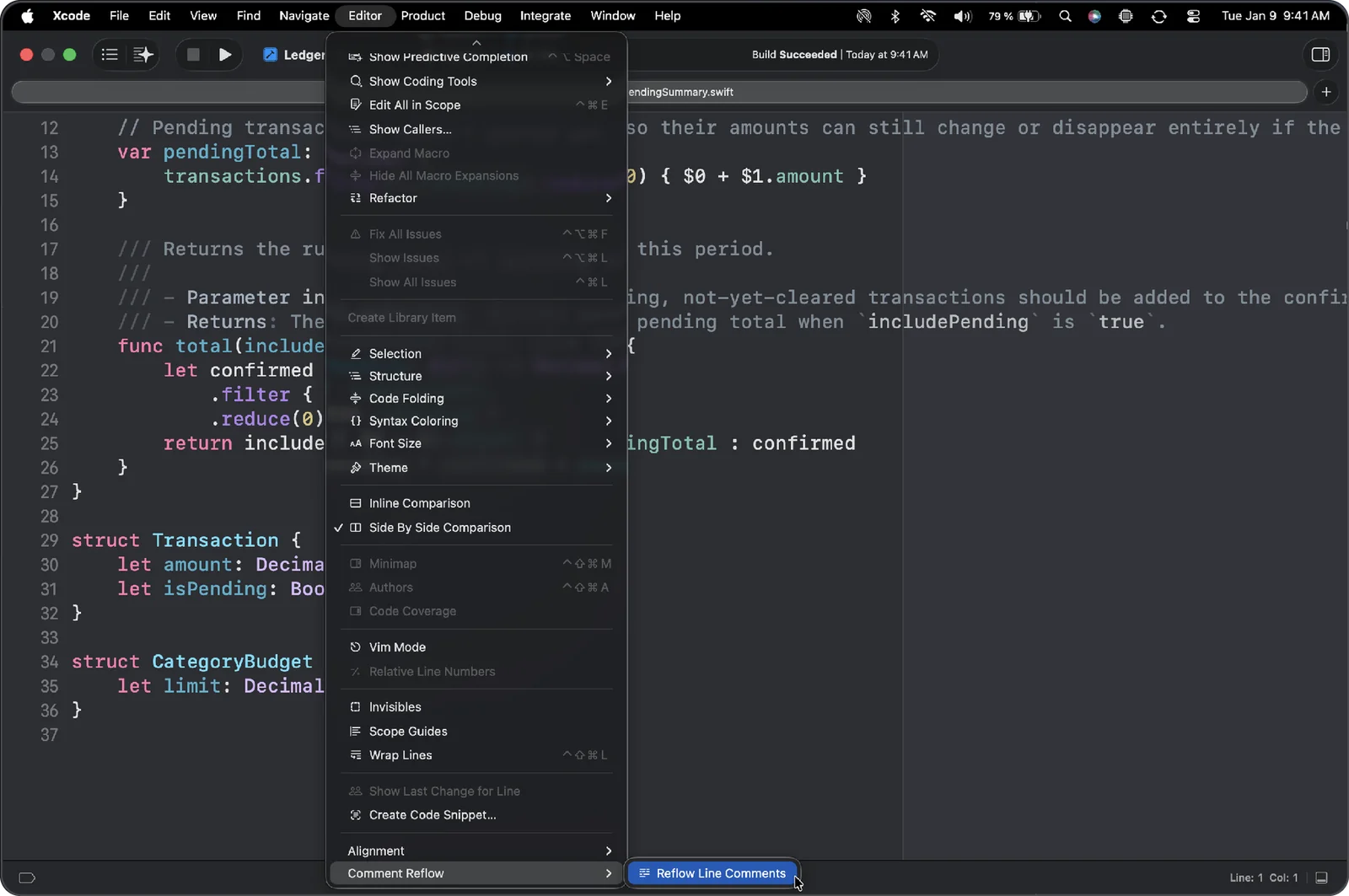1349x896 pixels.
Task: Open the Alignment submenu
Action: point(476,851)
